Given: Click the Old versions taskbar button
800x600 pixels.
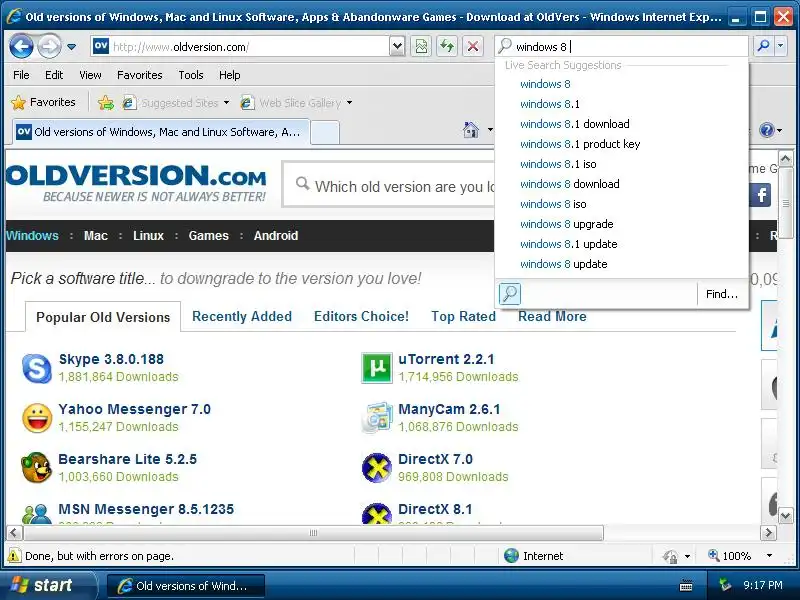Looking at the screenshot, I should [x=186, y=586].
